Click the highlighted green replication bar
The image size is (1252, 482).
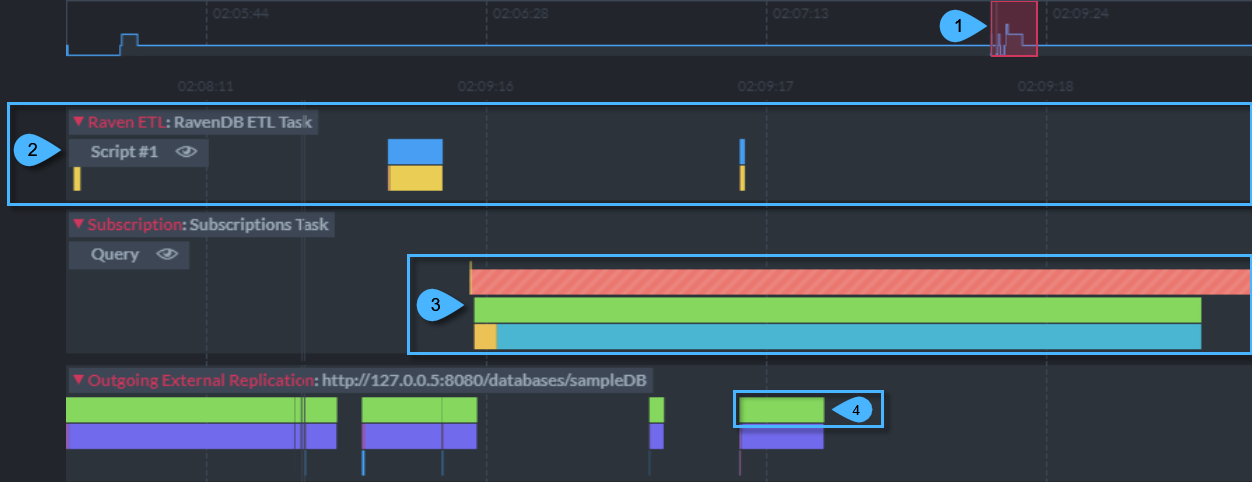click(782, 410)
